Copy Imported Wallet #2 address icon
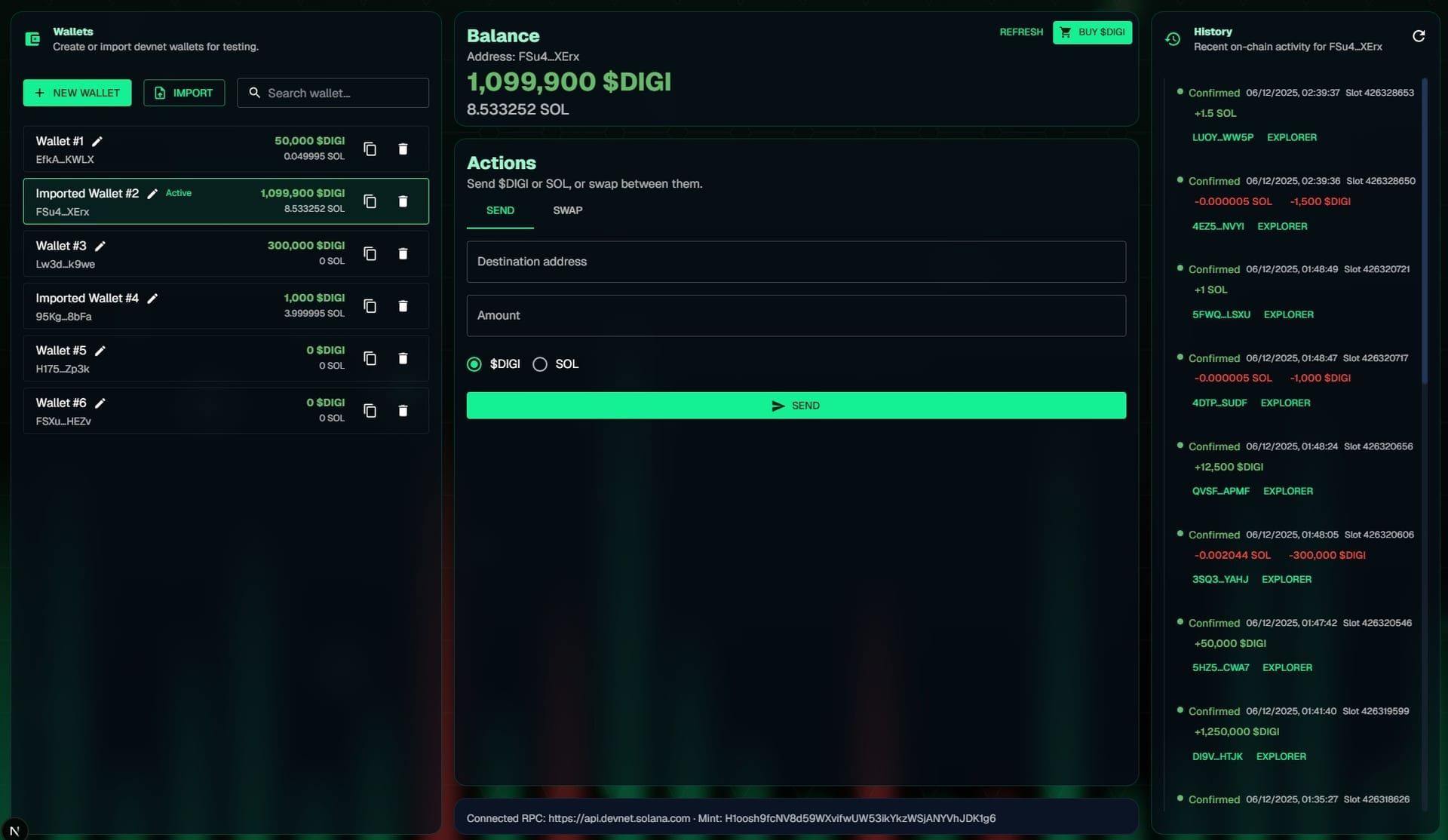 [370, 201]
